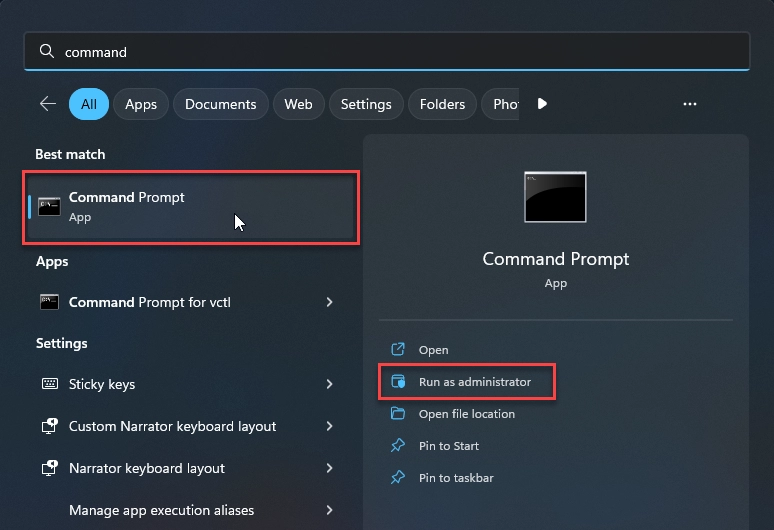Click the Sticky keys keyboard icon
The height and width of the screenshot is (530, 774).
point(49,383)
